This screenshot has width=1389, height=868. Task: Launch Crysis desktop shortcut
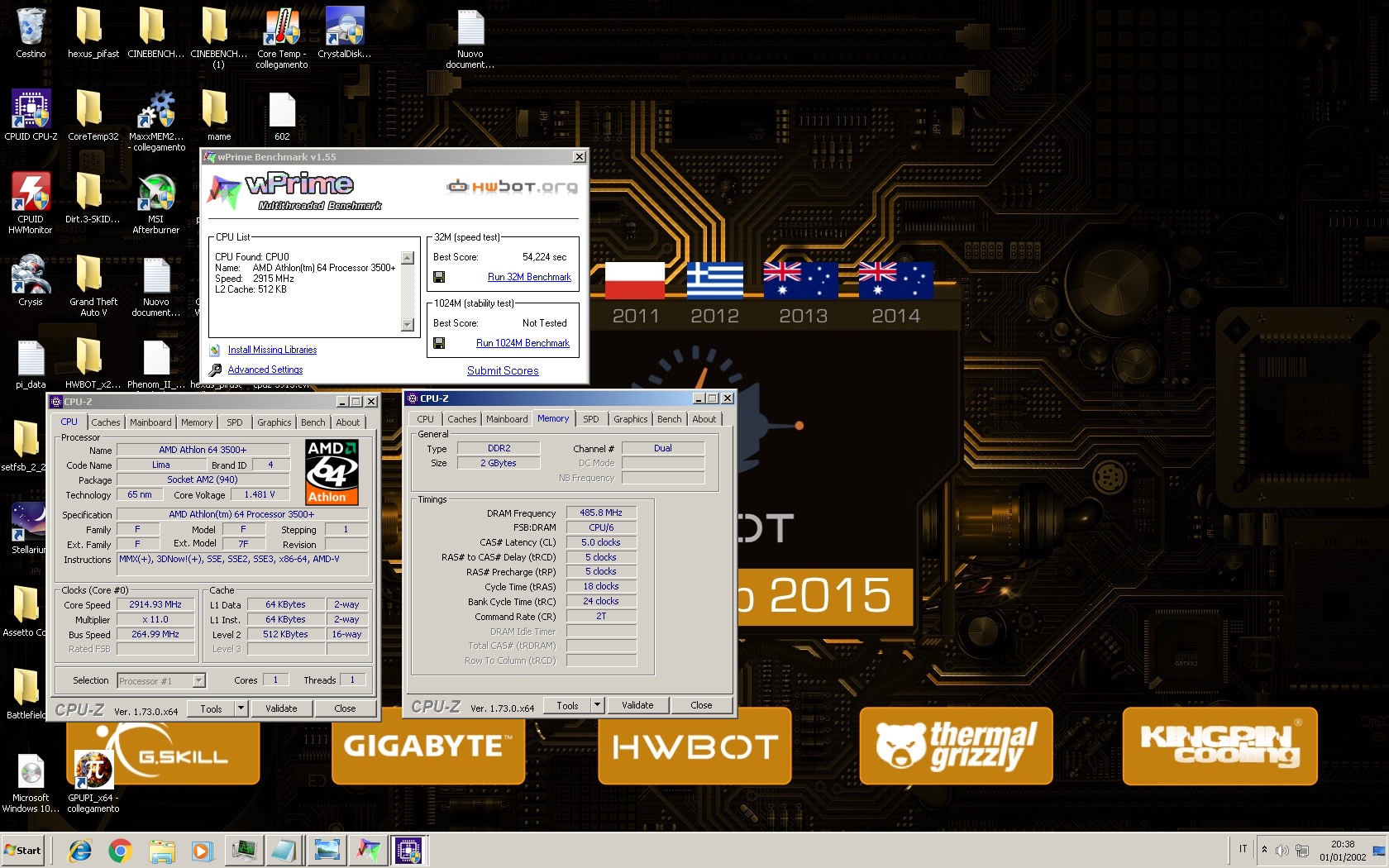[31, 281]
